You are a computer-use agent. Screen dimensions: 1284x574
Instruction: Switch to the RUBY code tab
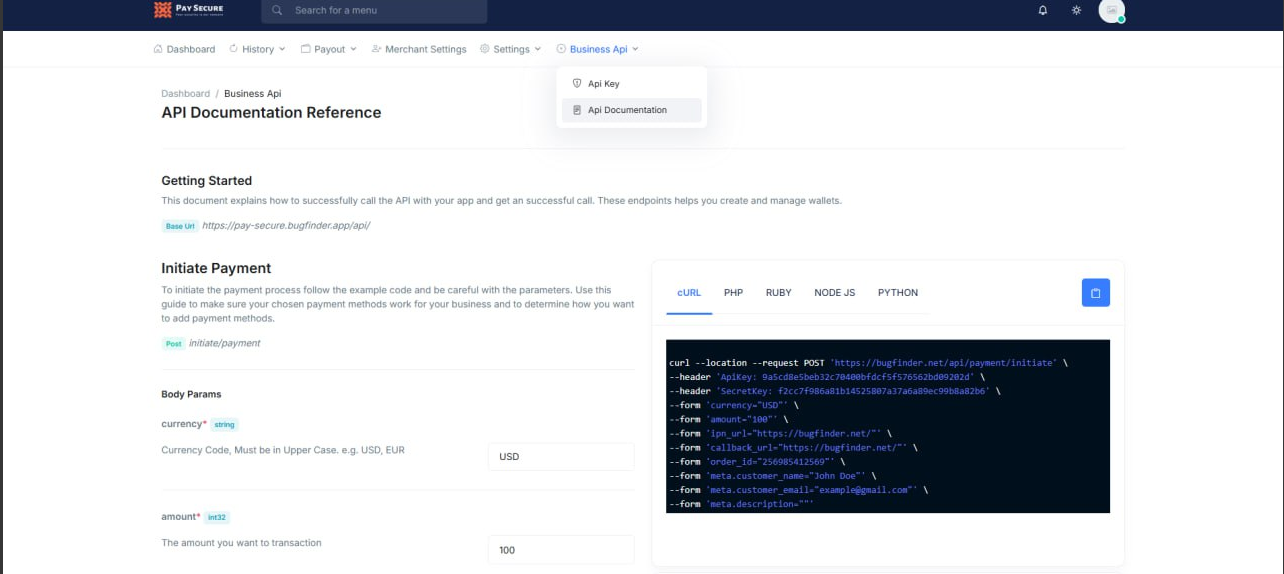tap(779, 293)
